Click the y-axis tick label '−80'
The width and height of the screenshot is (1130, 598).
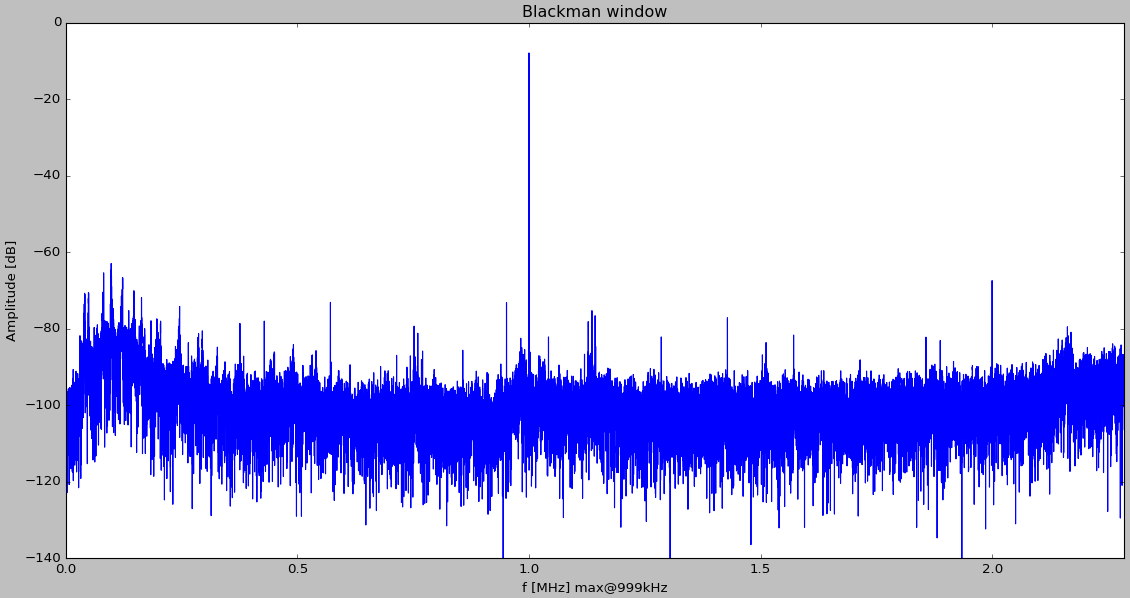pos(48,329)
